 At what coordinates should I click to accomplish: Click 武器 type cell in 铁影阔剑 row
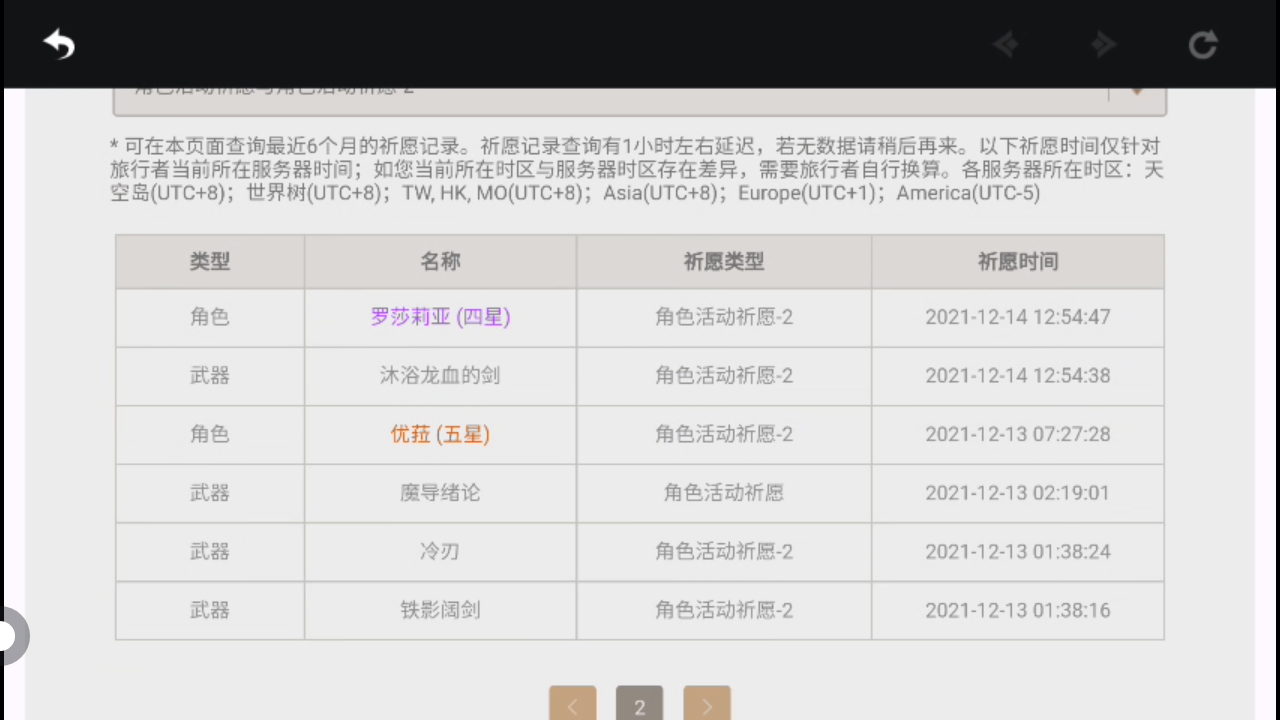point(210,610)
